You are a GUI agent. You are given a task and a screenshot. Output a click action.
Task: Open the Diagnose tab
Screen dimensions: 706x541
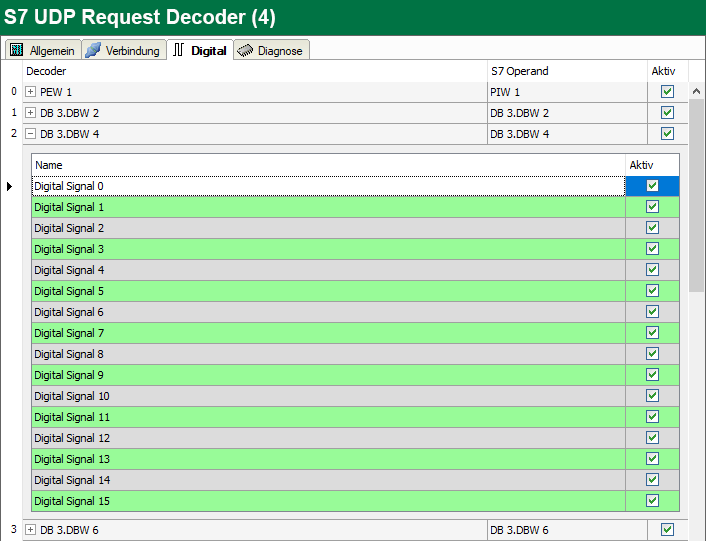pyautogui.click(x=272, y=50)
